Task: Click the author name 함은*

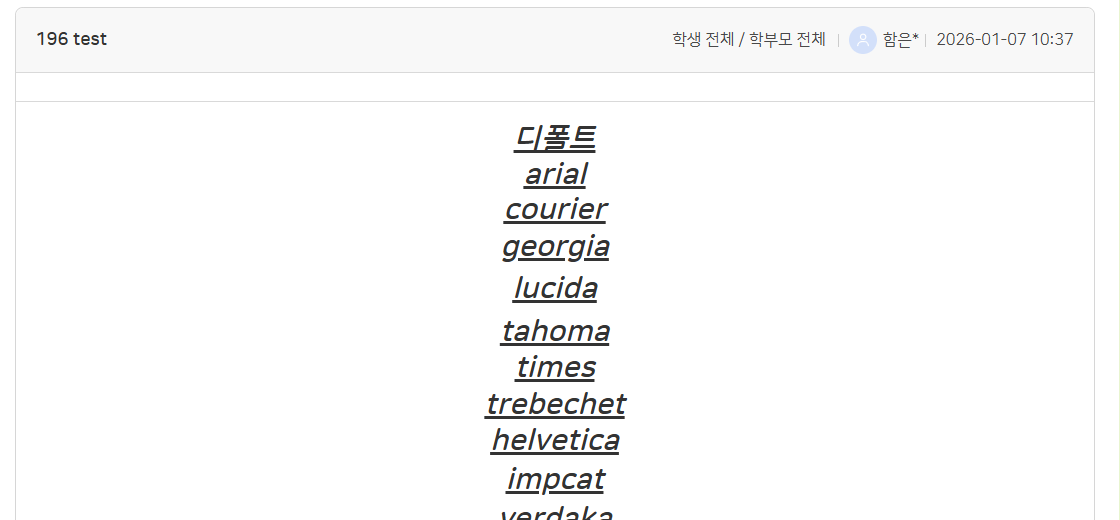Action: (900, 40)
